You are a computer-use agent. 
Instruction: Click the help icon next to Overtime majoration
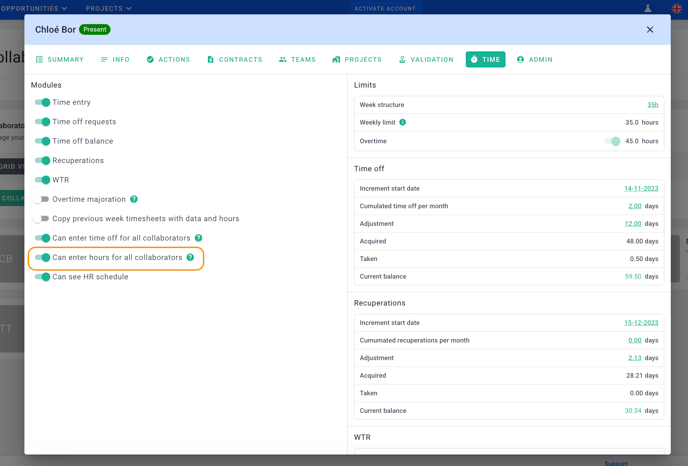click(x=134, y=199)
